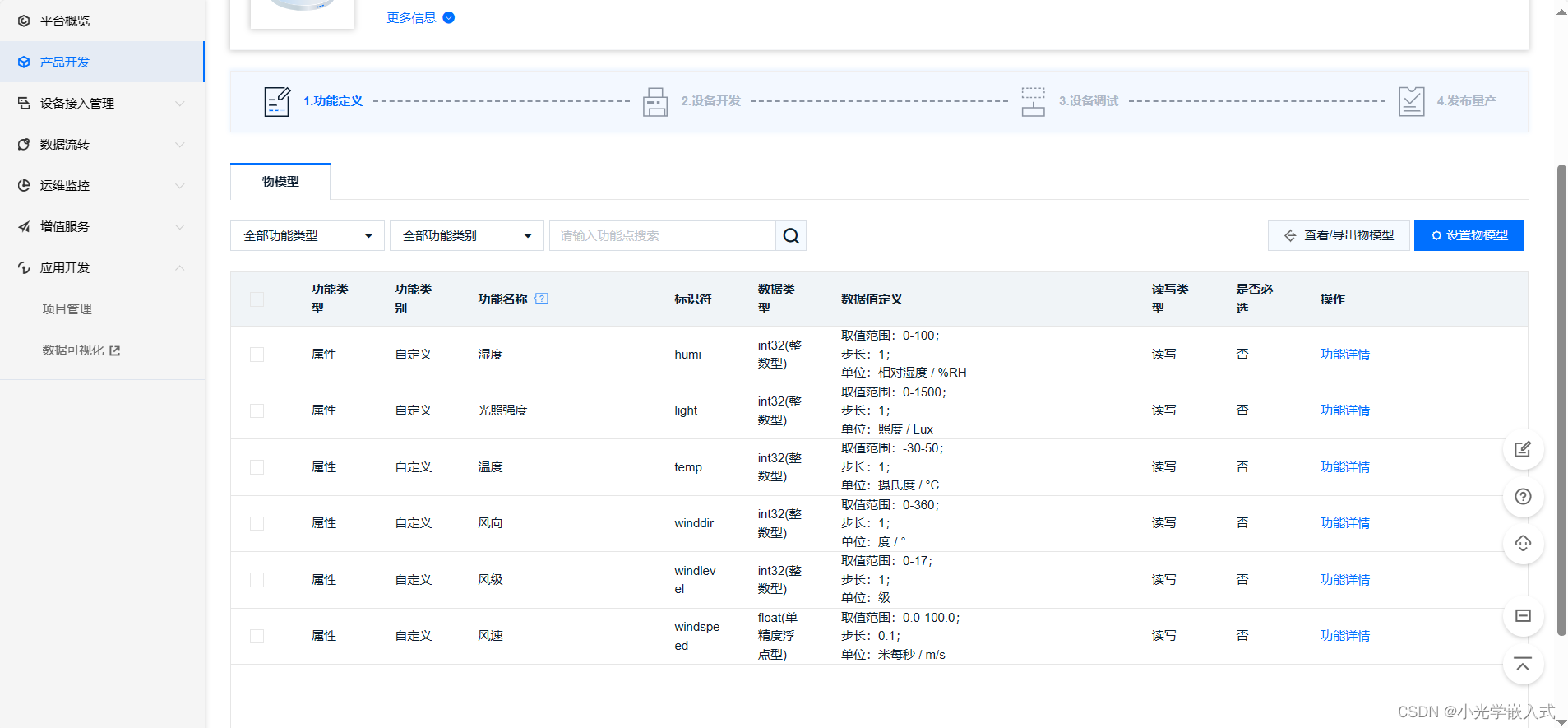
Task: Open 功能详情 for the 风速 row
Action: click(1345, 636)
